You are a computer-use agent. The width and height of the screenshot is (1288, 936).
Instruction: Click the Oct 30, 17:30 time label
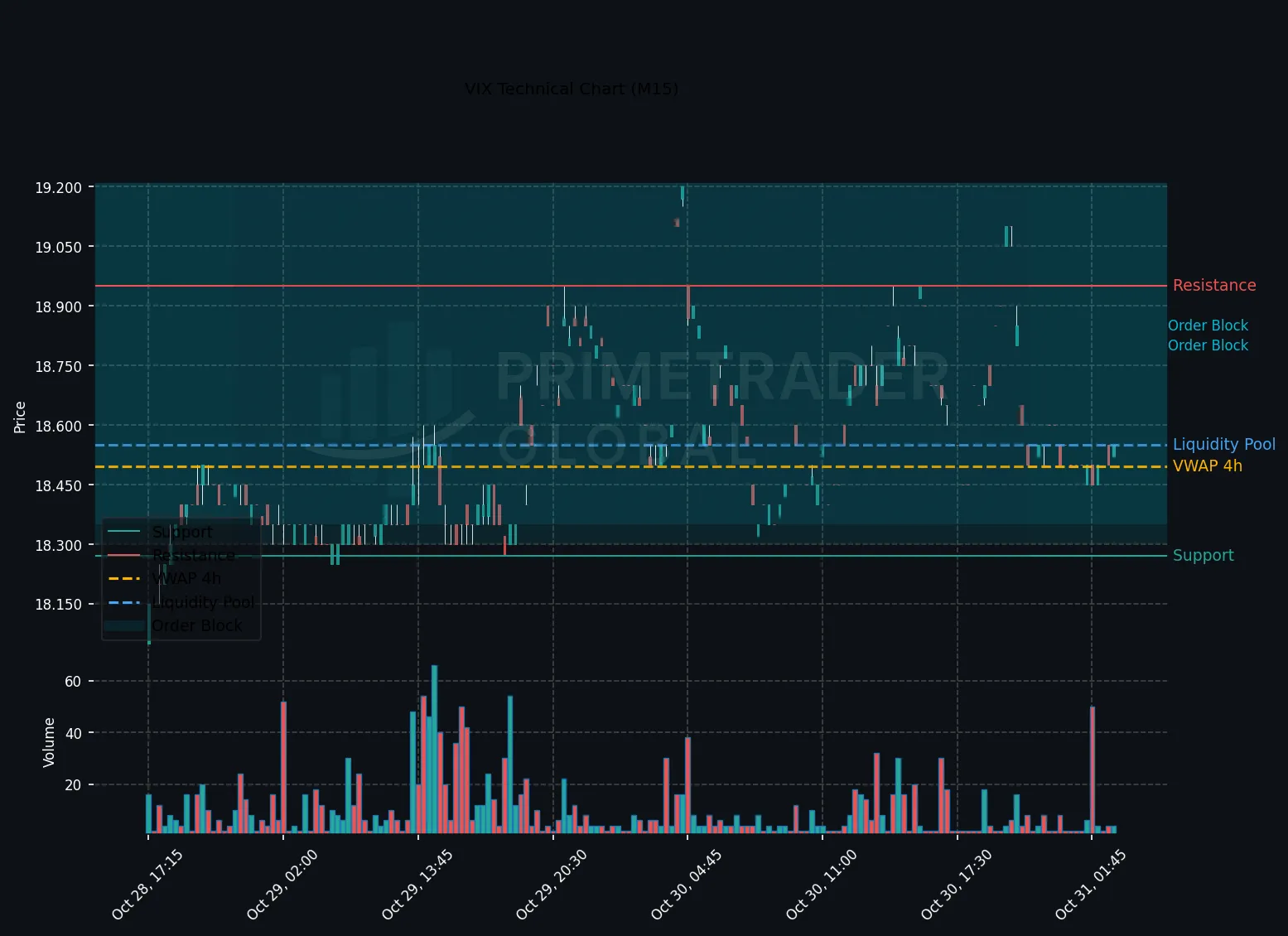click(957, 884)
